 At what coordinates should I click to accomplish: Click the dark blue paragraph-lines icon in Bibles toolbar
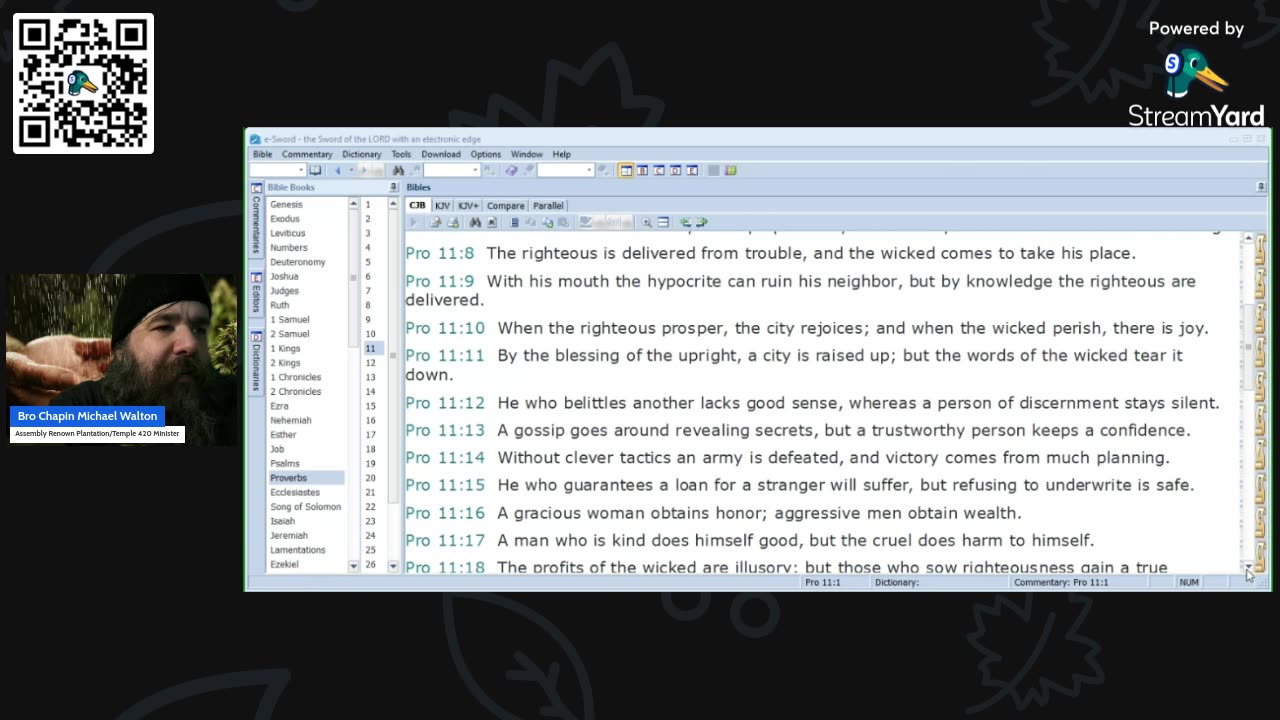[x=515, y=222]
